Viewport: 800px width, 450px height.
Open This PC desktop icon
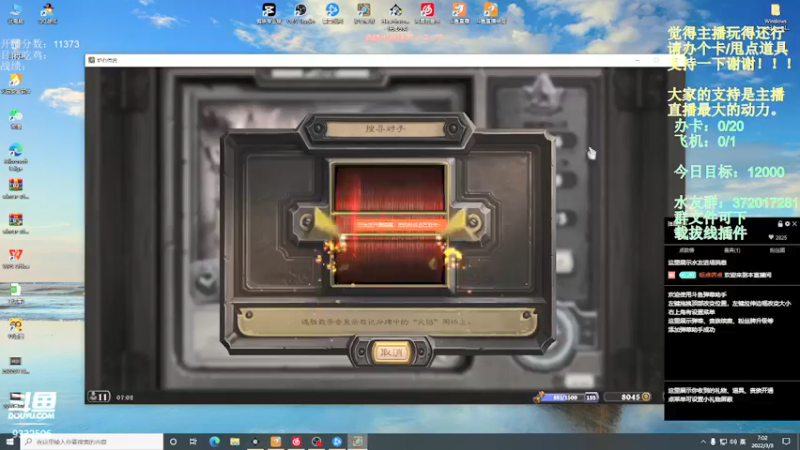(x=15, y=13)
